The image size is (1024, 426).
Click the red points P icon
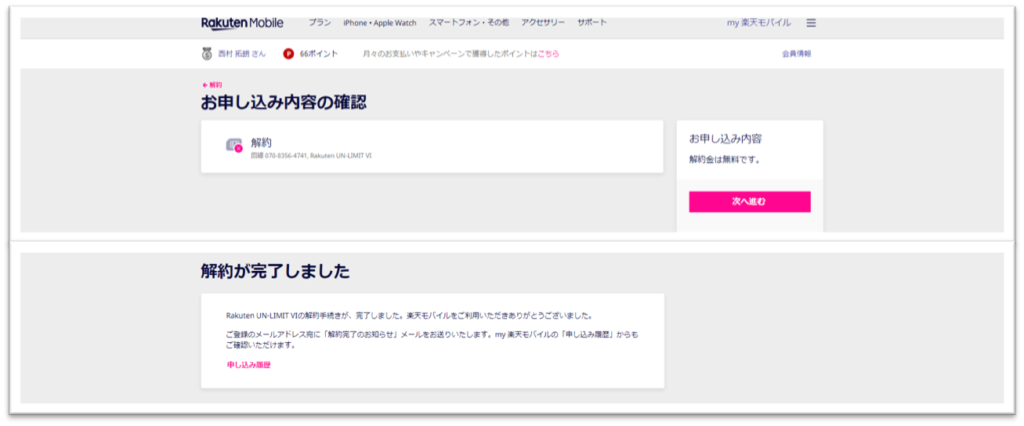click(289, 54)
